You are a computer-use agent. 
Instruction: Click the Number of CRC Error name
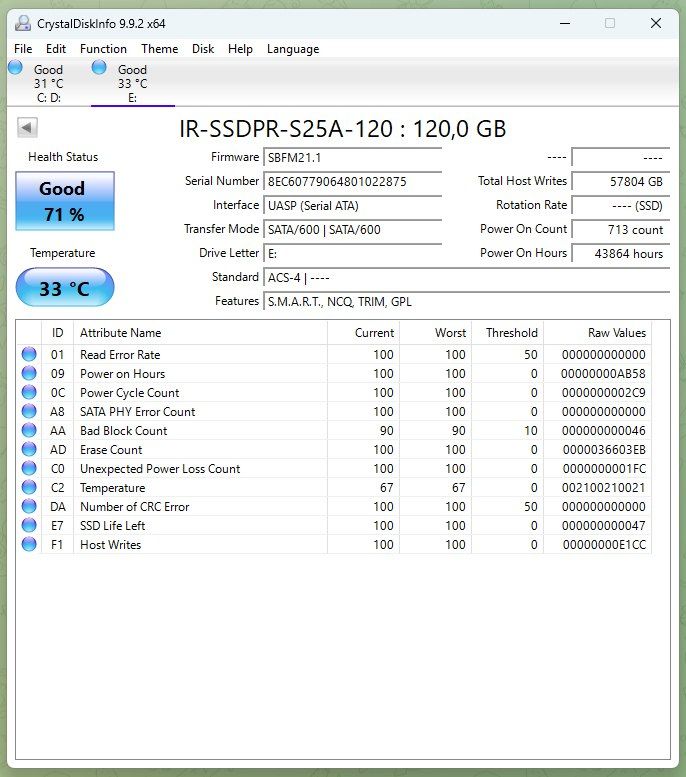(x=135, y=506)
